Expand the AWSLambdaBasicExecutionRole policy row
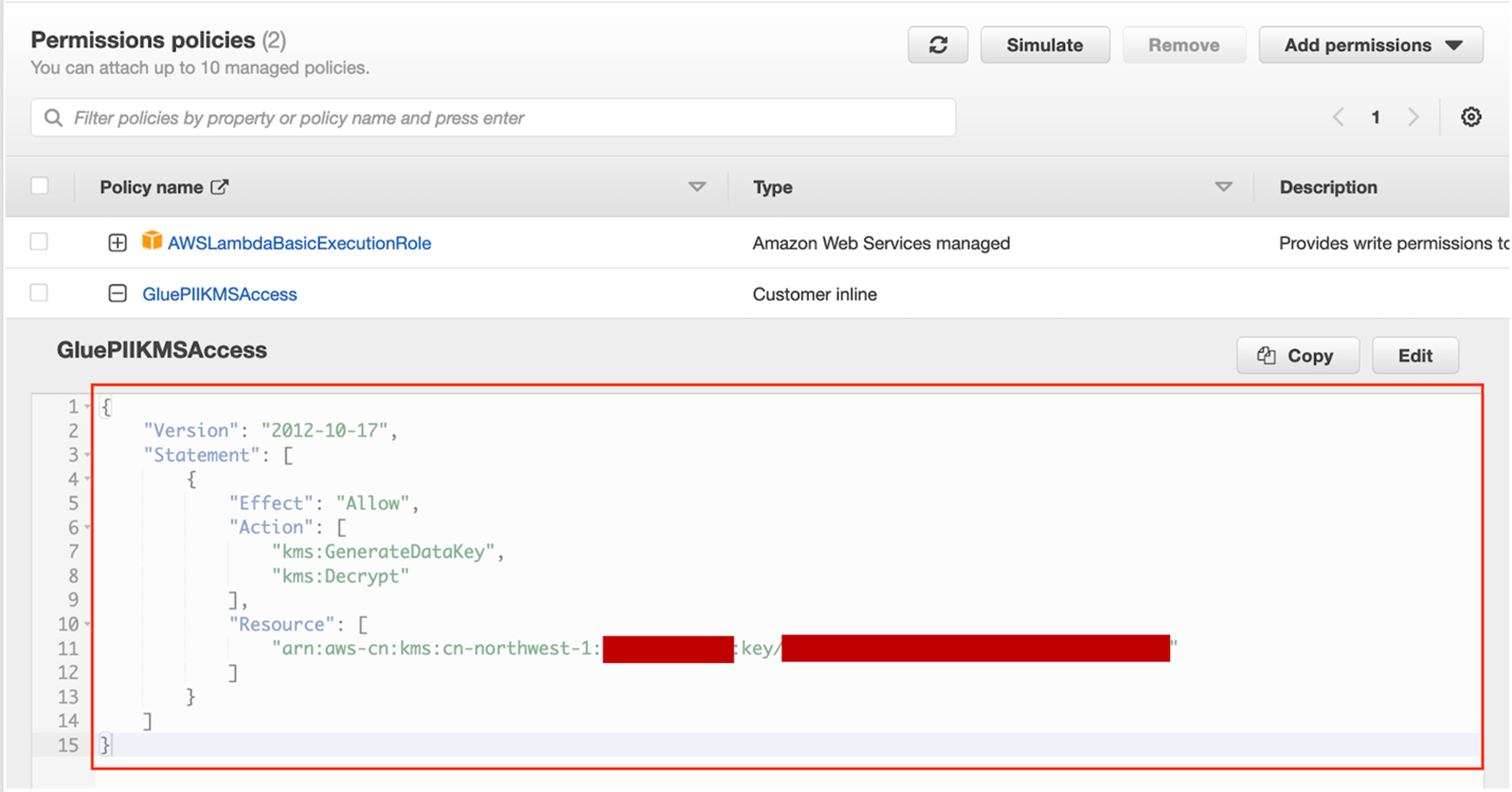1512x792 pixels. [x=117, y=242]
